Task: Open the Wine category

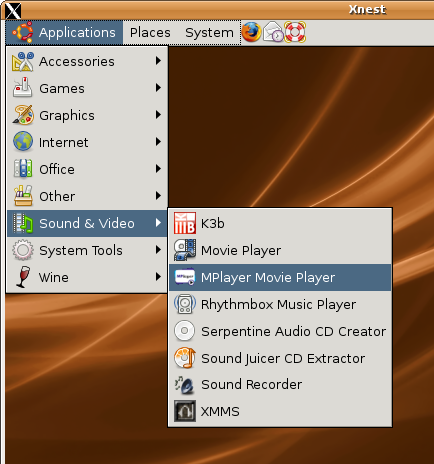Action: [x=87, y=277]
